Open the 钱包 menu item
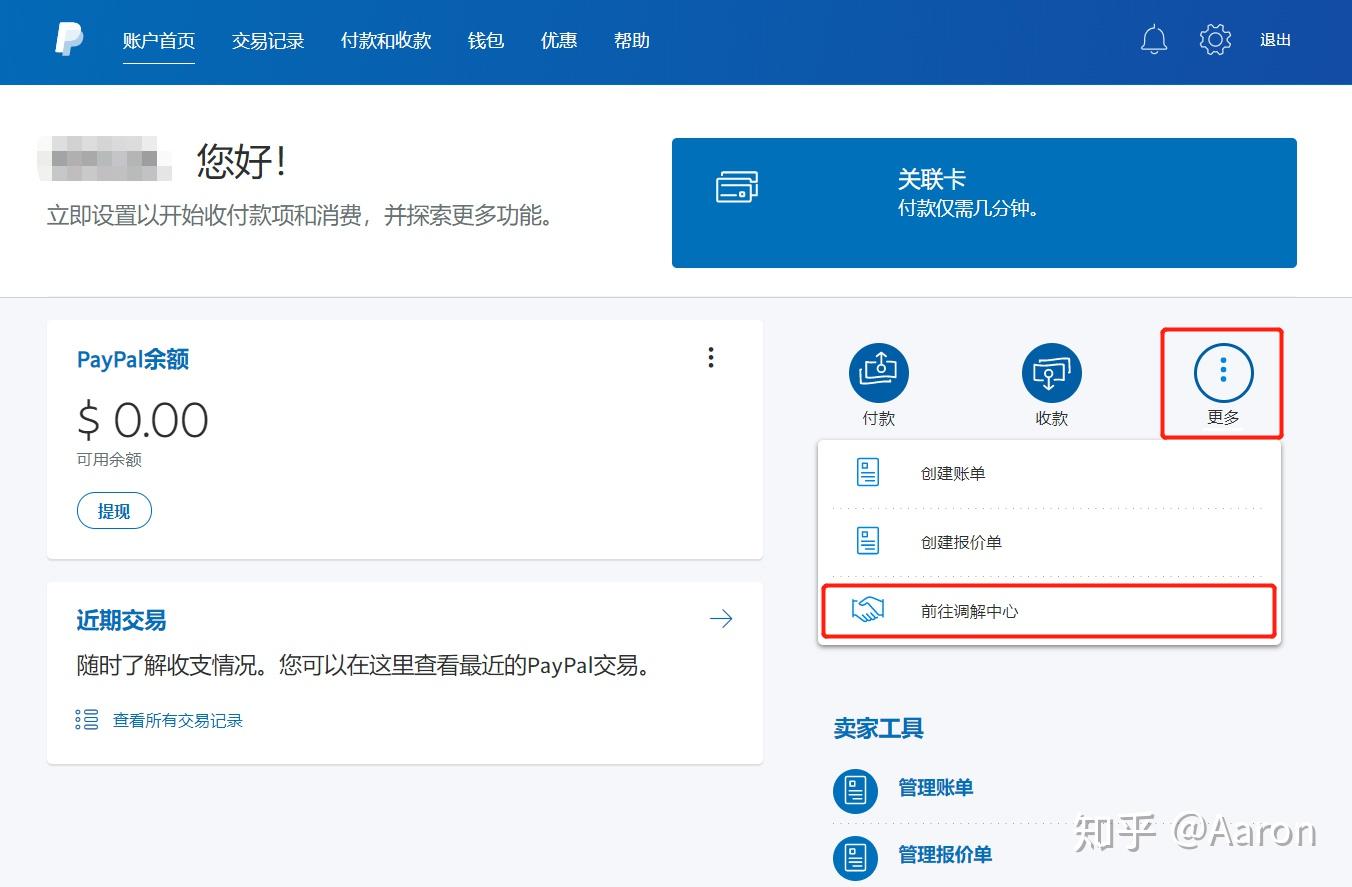This screenshot has height=887, width=1352. [x=485, y=41]
